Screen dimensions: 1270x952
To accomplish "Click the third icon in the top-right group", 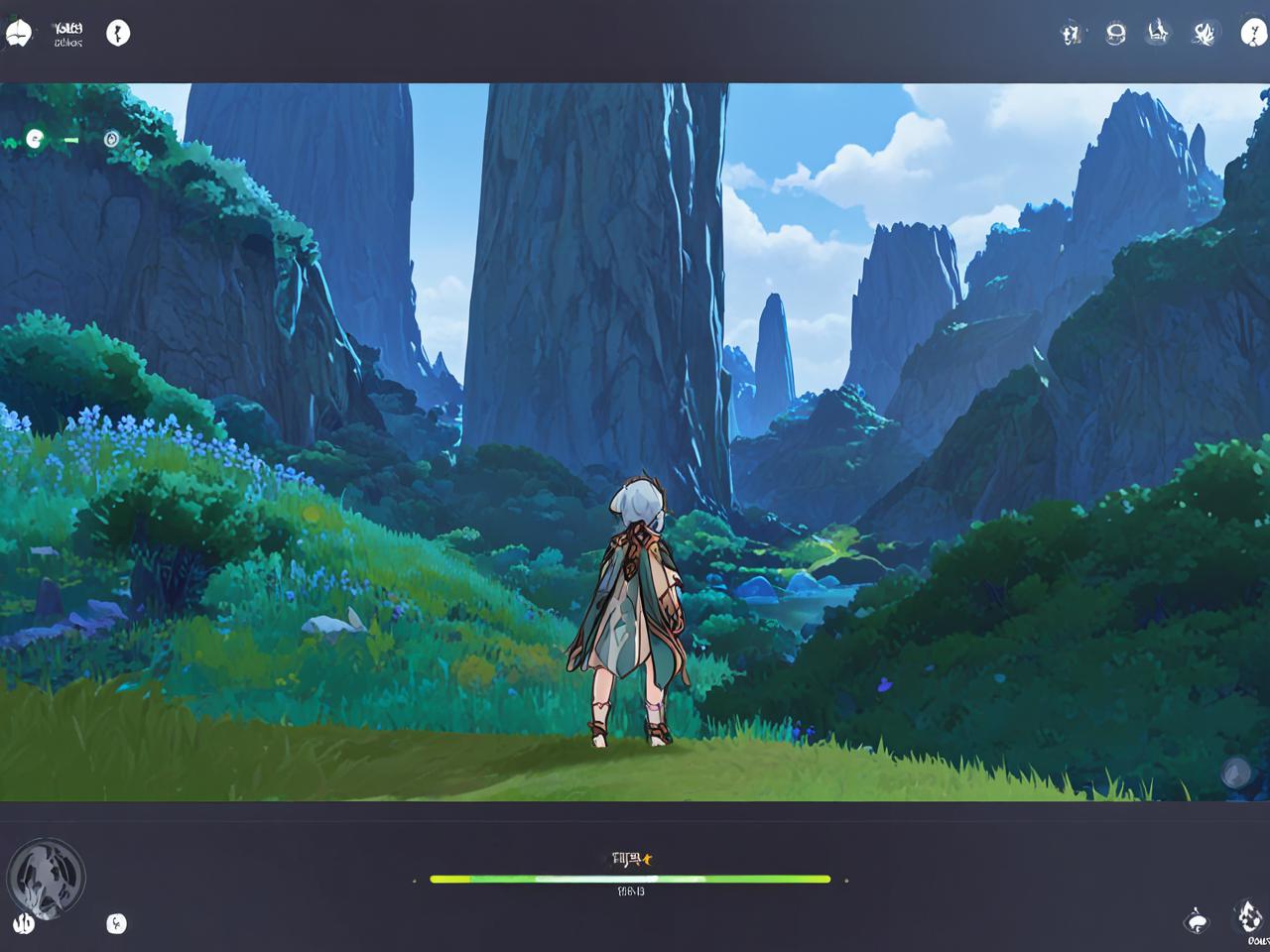I will pos(1158,34).
